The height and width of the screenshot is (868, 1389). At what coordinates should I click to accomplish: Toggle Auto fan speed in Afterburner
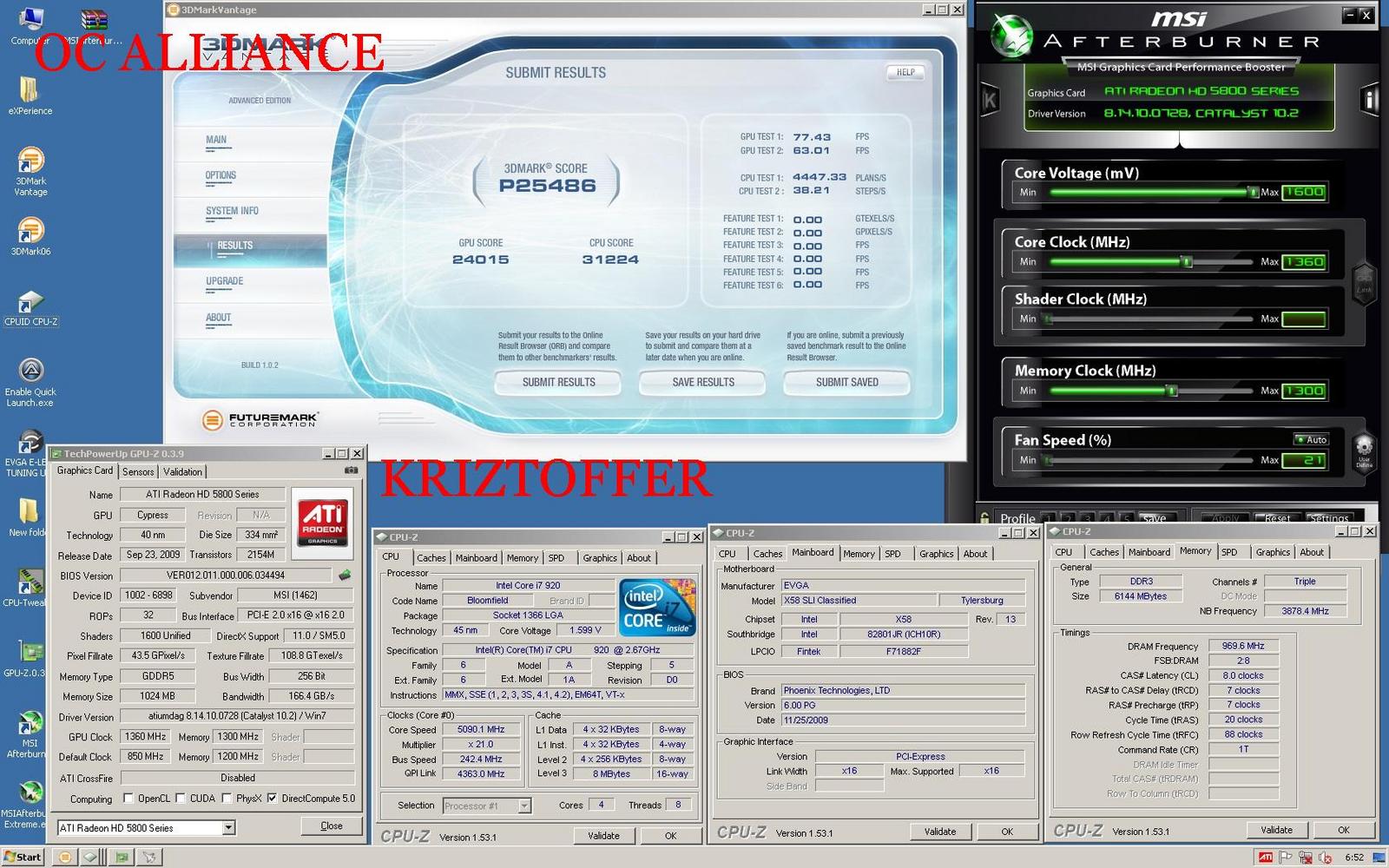(x=1311, y=439)
